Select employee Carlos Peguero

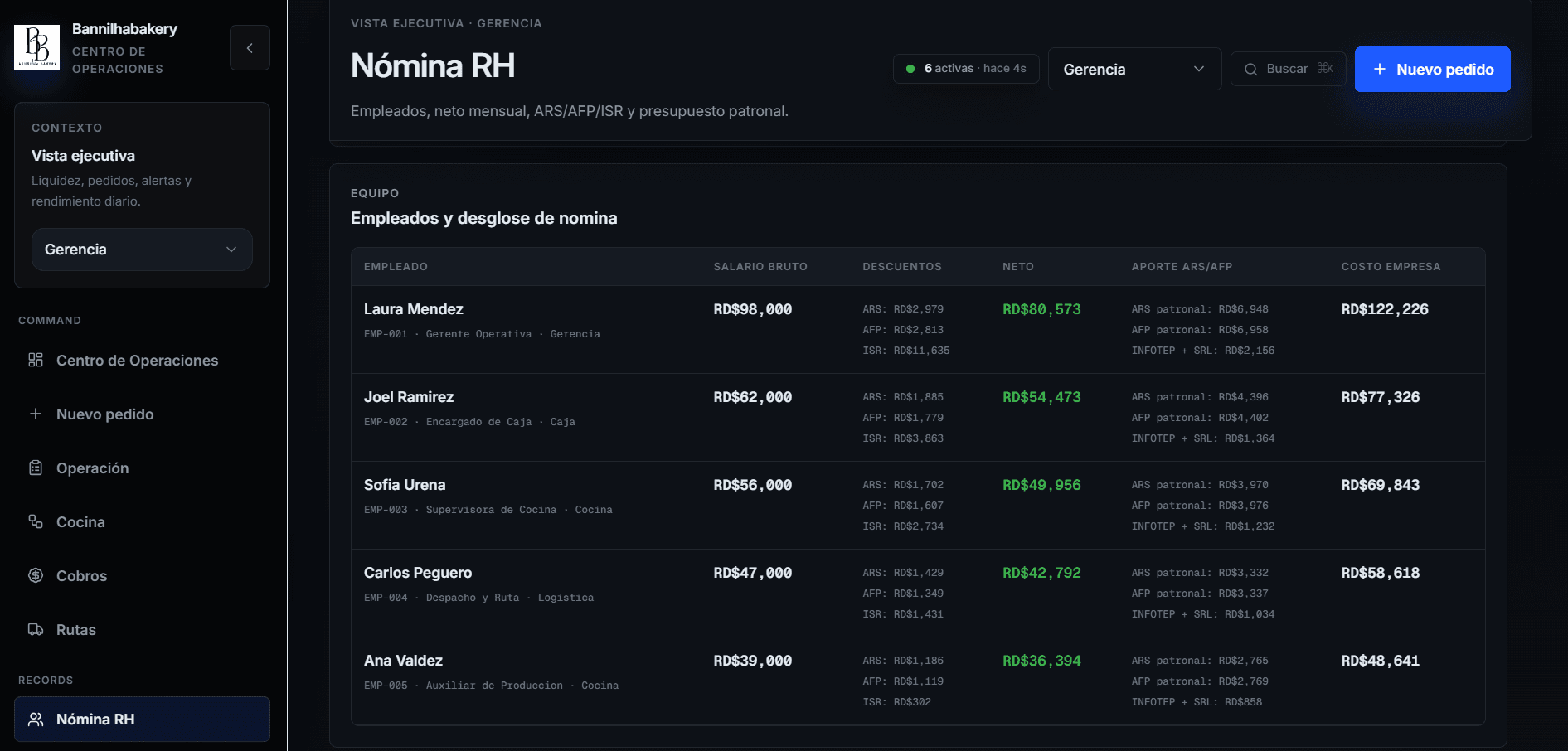click(418, 573)
